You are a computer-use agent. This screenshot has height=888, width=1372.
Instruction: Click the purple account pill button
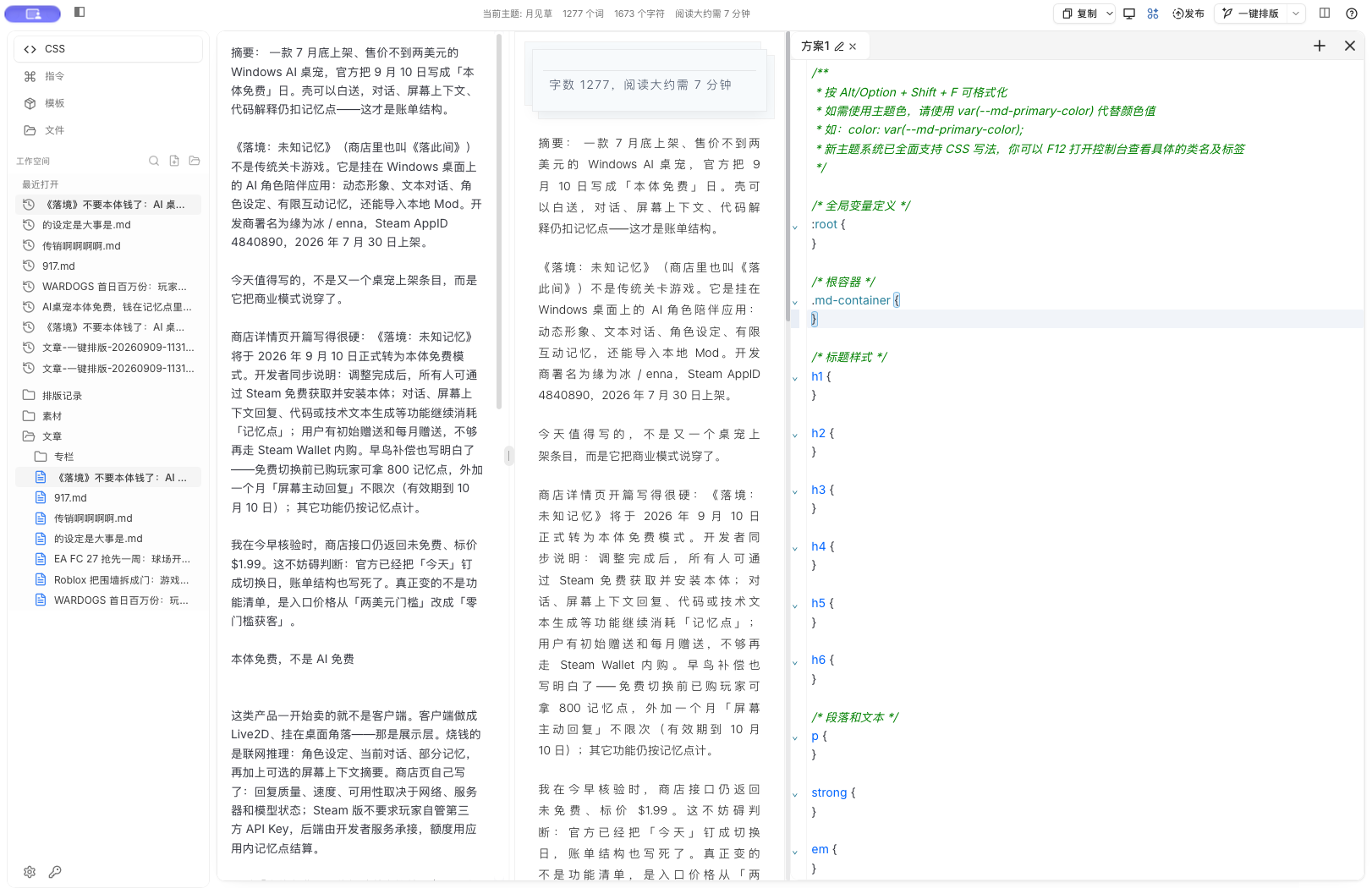click(33, 14)
